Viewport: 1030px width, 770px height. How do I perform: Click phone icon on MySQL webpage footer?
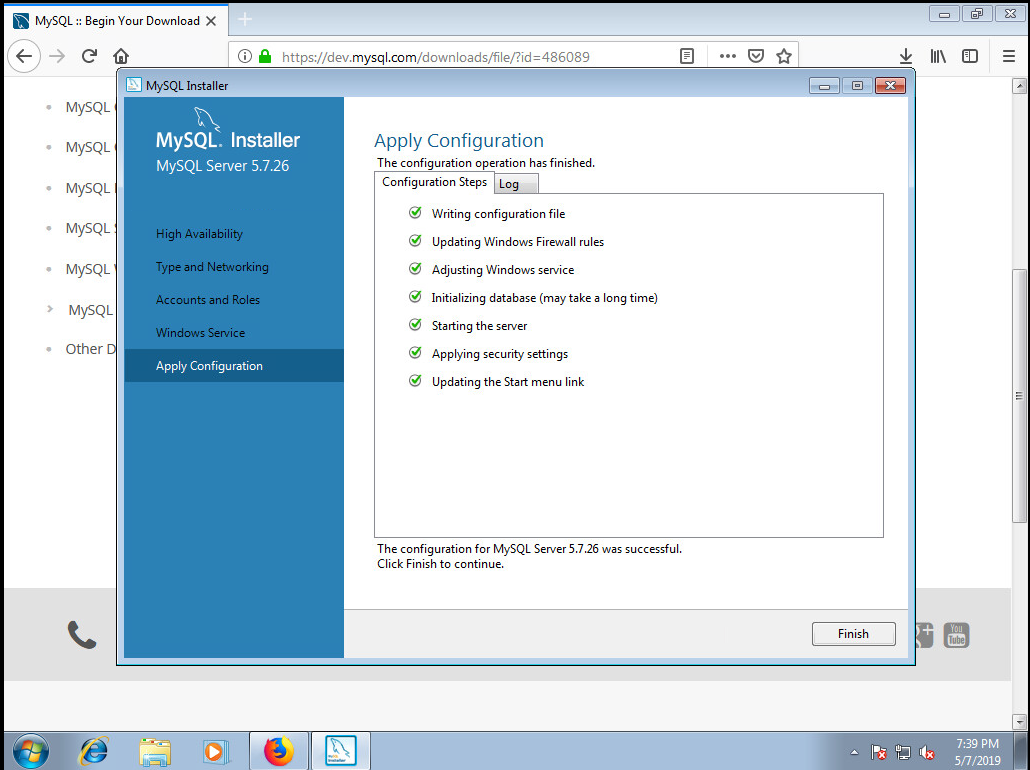82,635
